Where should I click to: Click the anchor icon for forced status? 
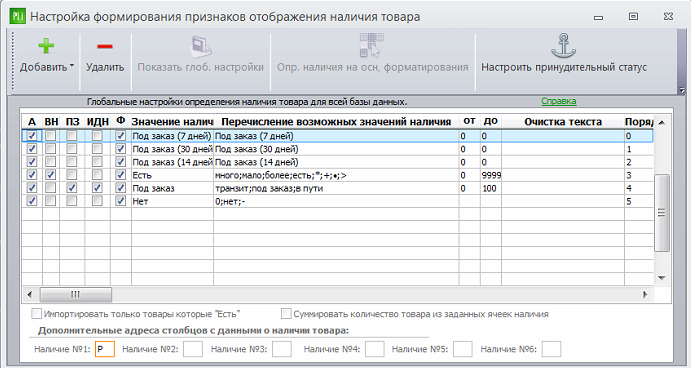point(564,46)
